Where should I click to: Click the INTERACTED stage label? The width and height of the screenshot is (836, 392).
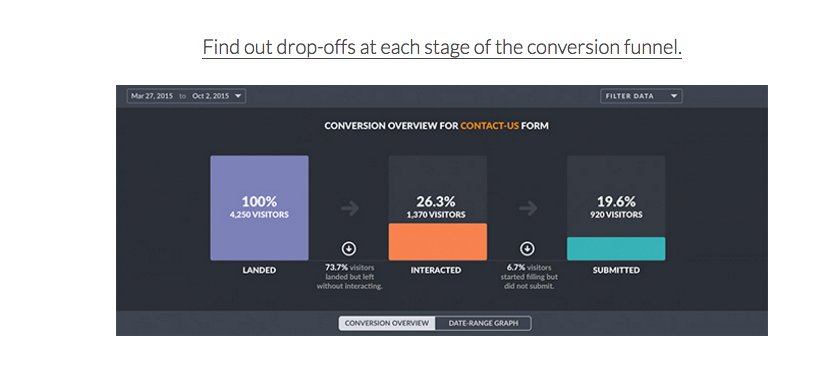point(436,270)
